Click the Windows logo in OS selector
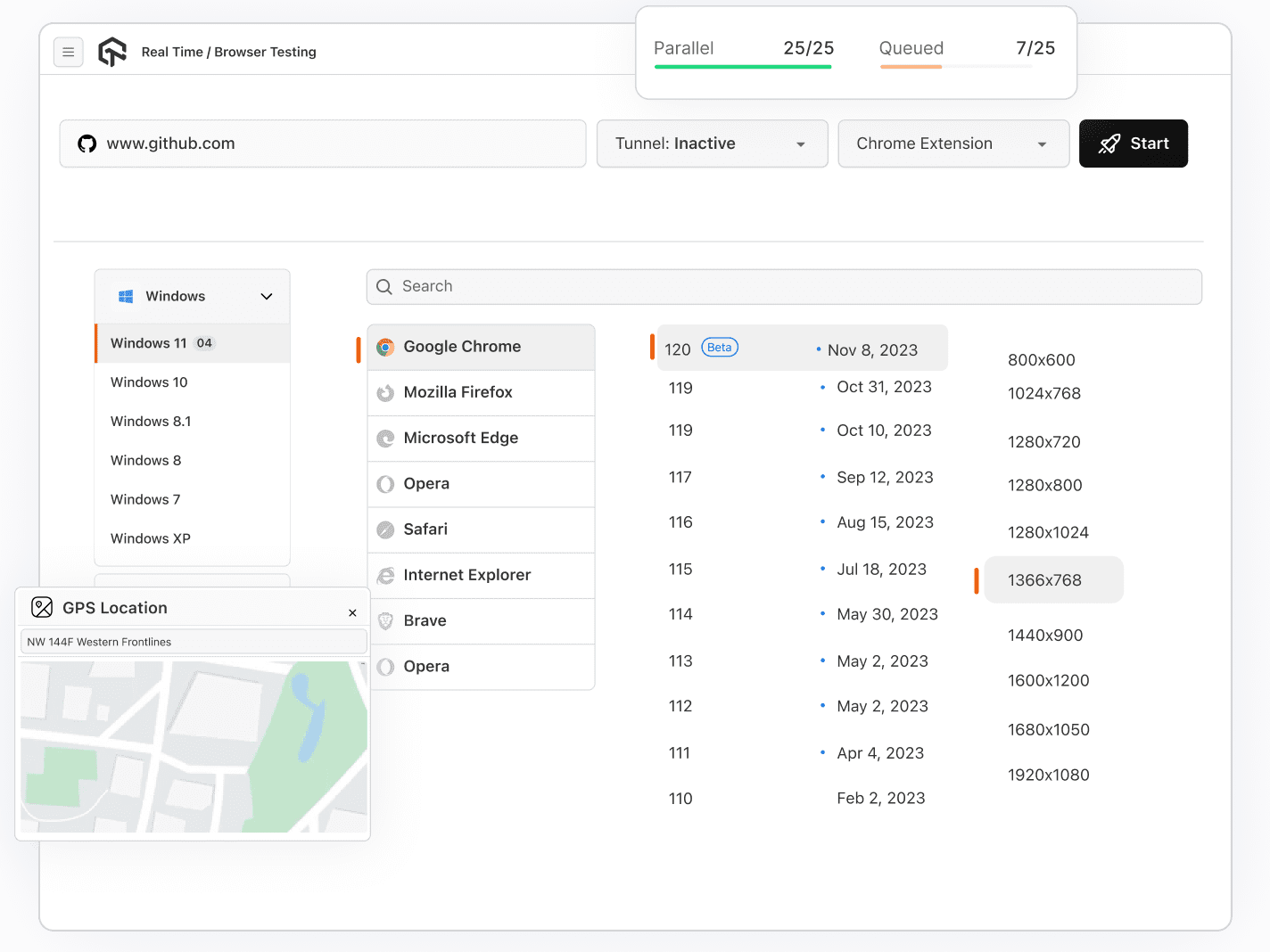 (x=126, y=296)
